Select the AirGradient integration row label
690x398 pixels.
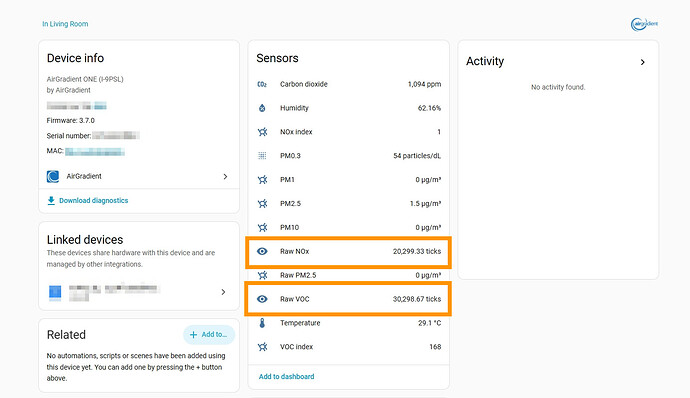tap(84, 176)
